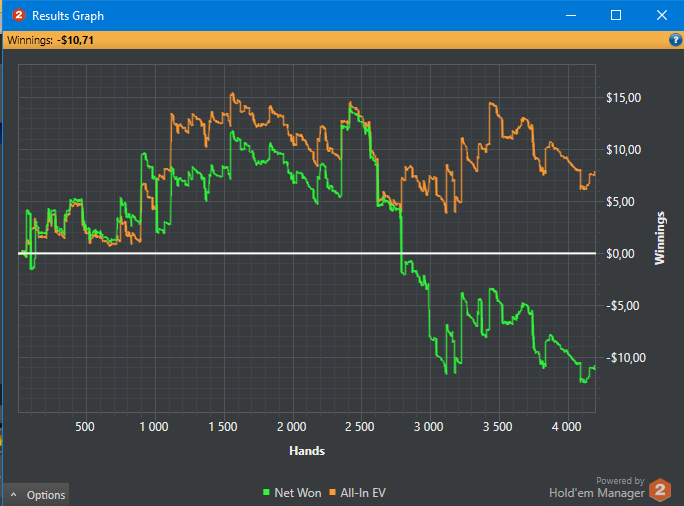The height and width of the screenshot is (506, 684).
Task: Click the Hands x-axis title
Action: [307, 451]
